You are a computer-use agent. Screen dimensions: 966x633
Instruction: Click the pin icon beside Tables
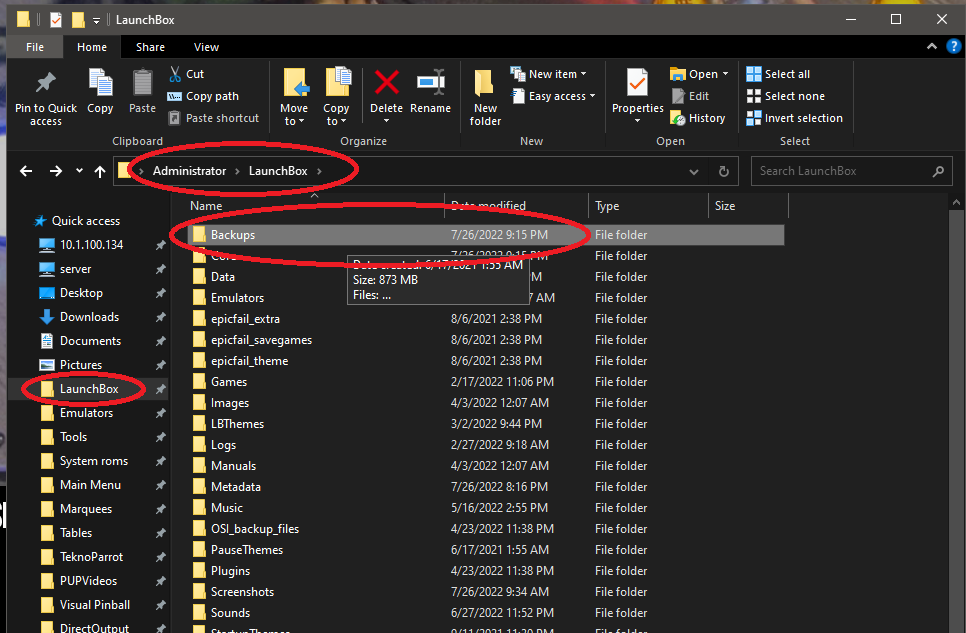coord(160,533)
